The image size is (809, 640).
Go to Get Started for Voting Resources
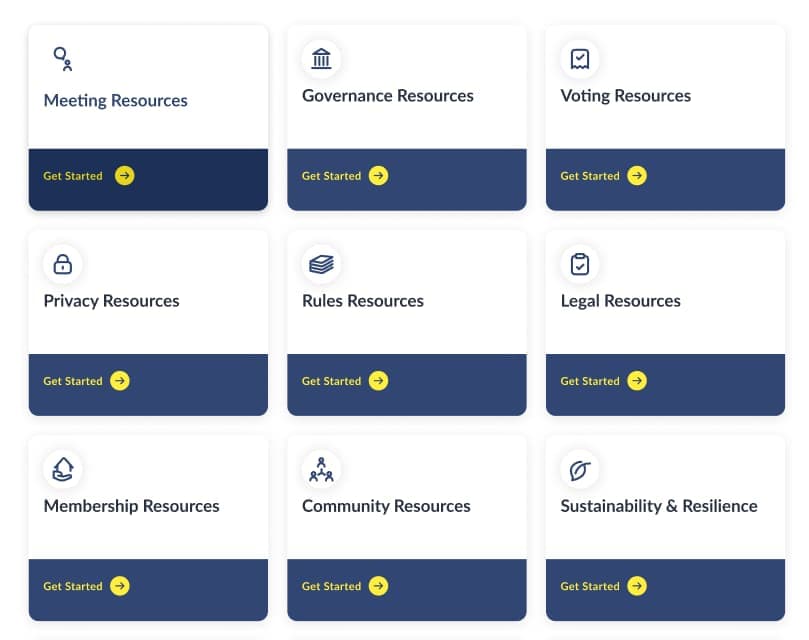pyautogui.click(x=603, y=176)
